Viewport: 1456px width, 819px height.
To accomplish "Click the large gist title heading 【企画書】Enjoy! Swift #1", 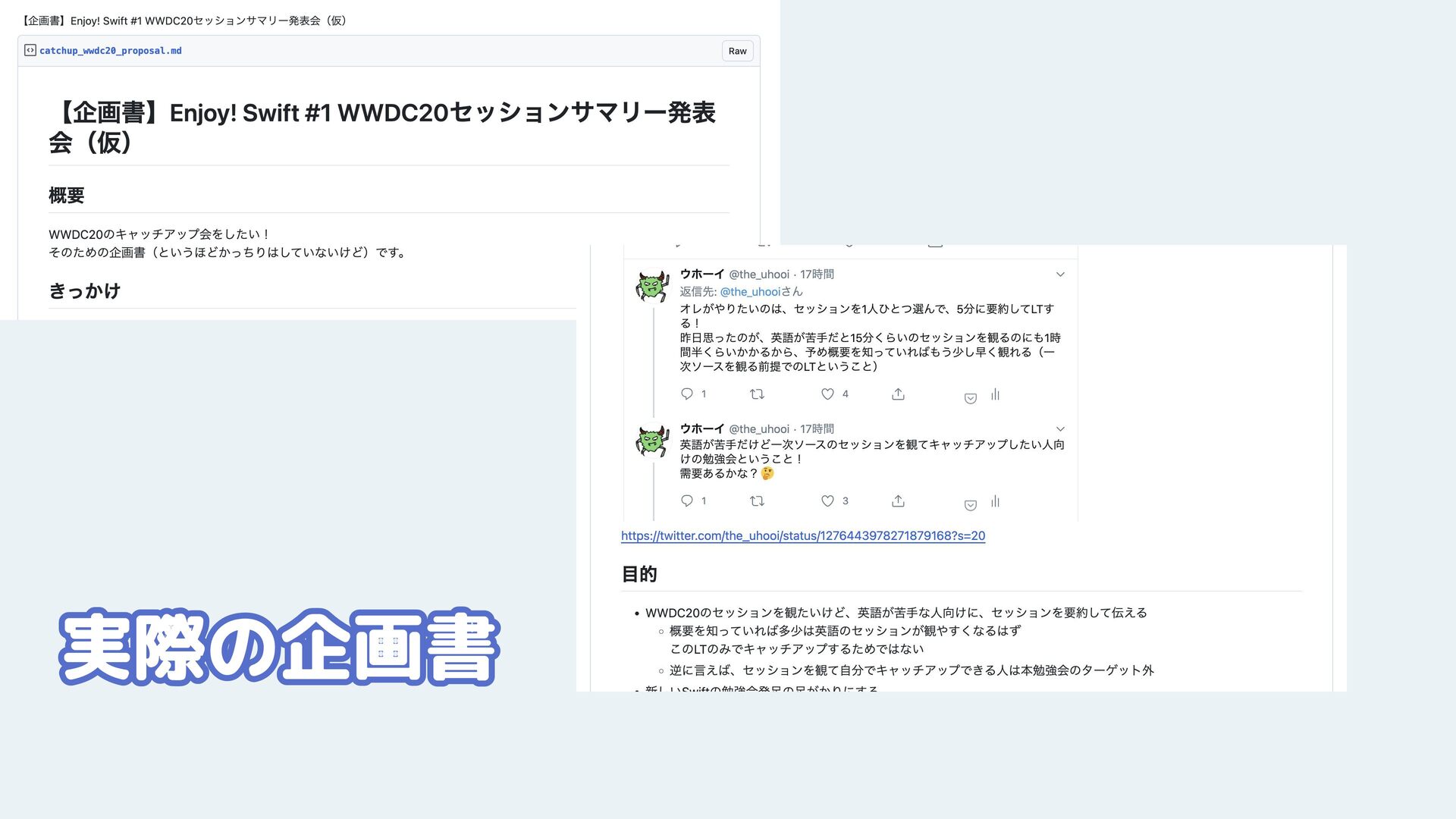I will point(382,127).
